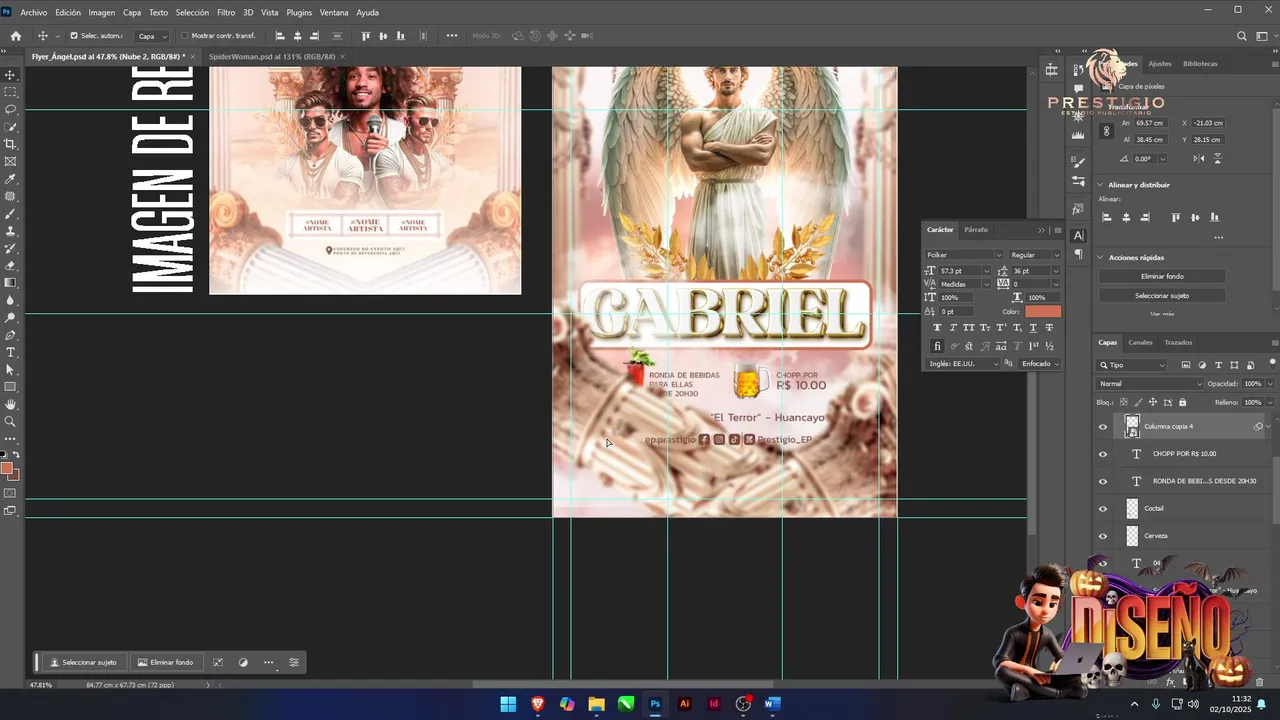The width and height of the screenshot is (1280, 720).
Task: Apply Faux Bold in Carácter panel
Action: [937, 328]
